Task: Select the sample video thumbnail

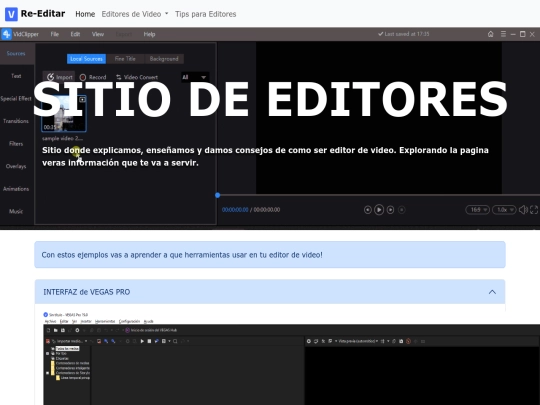Action: (64, 114)
